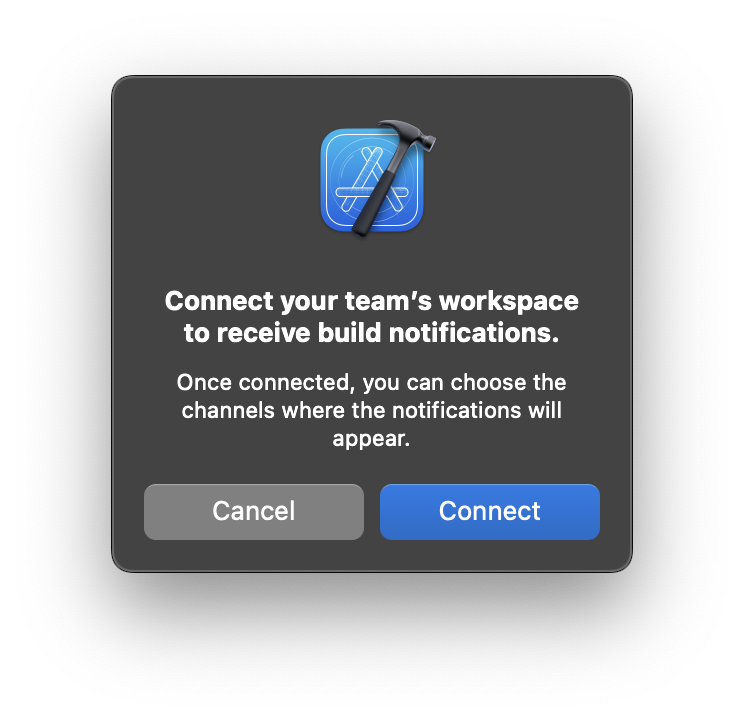Cancel the workspace connection dialog
Screen dimensions: 744x720
[x=254, y=512]
